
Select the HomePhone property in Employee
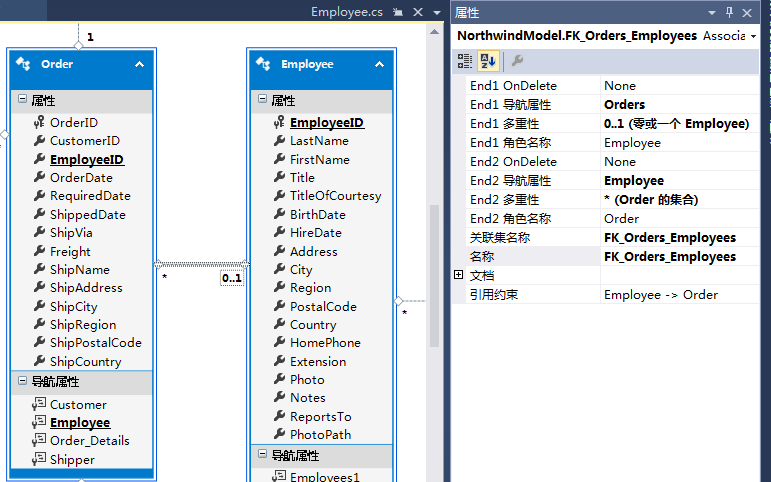click(325, 343)
